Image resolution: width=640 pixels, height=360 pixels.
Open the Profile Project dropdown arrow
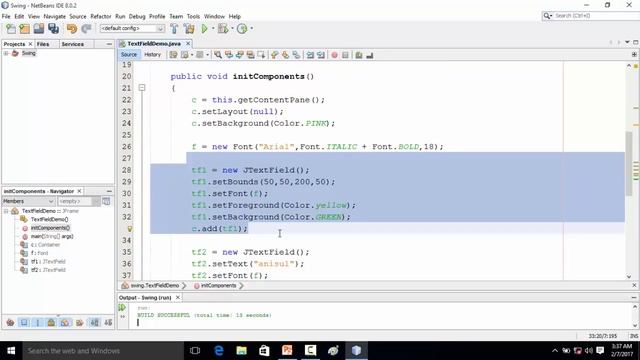tap(251, 29)
